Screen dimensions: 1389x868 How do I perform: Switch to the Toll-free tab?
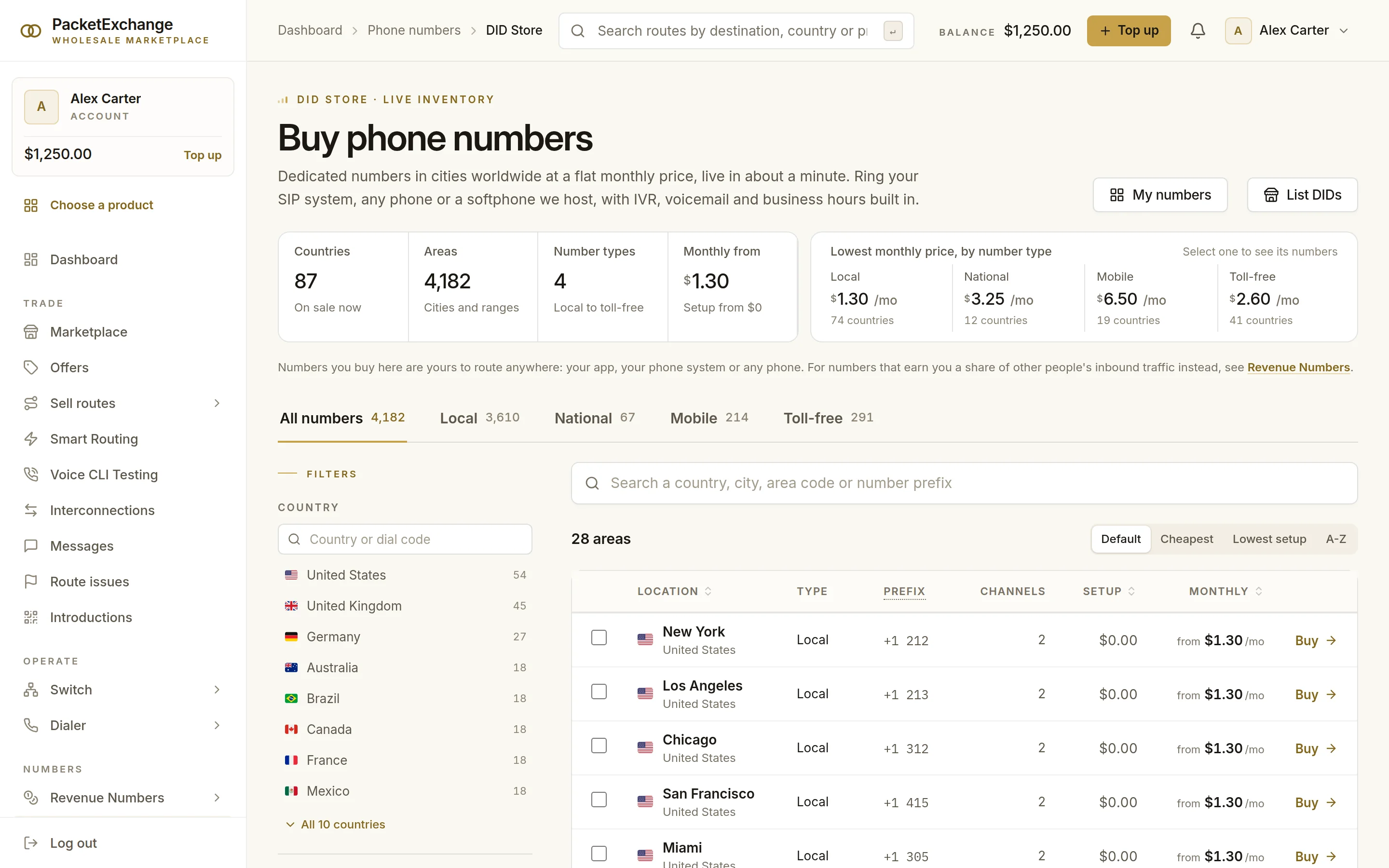click(828, 418)
